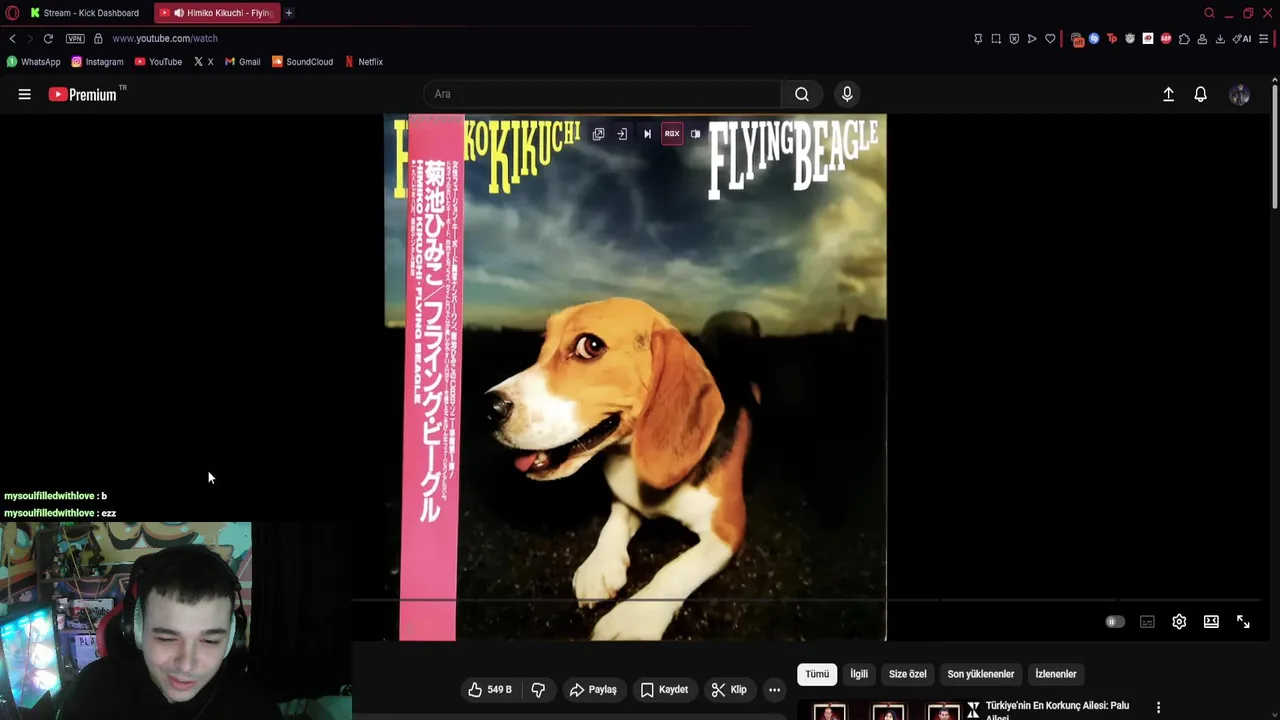Open the red Tp extension icon
This screenshot has width=1280, height=720.
click(1112, 39)
